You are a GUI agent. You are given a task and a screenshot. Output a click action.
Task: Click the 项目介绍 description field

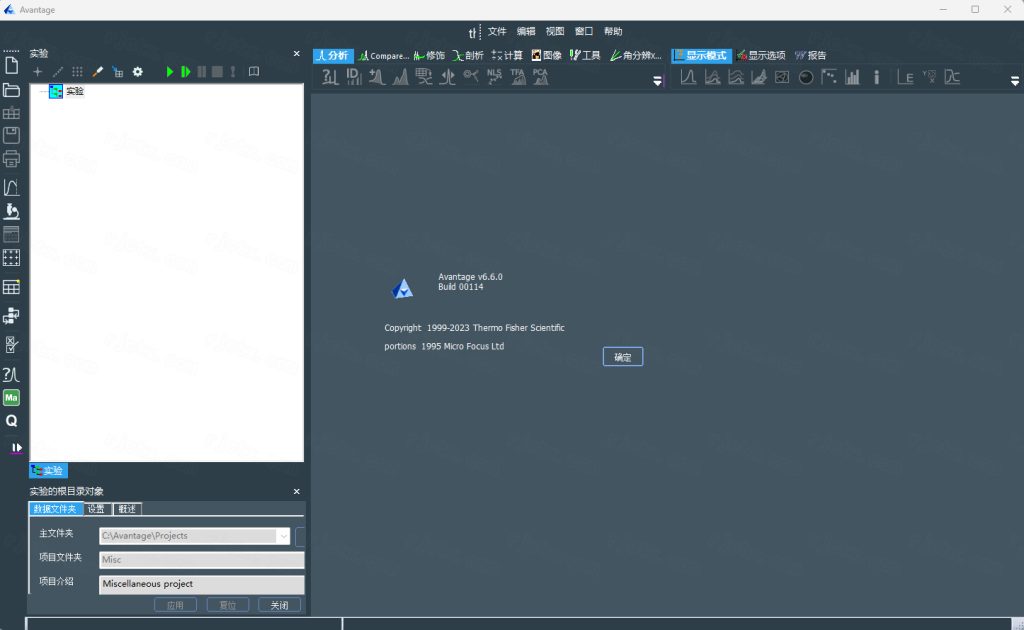coord(202,584)
